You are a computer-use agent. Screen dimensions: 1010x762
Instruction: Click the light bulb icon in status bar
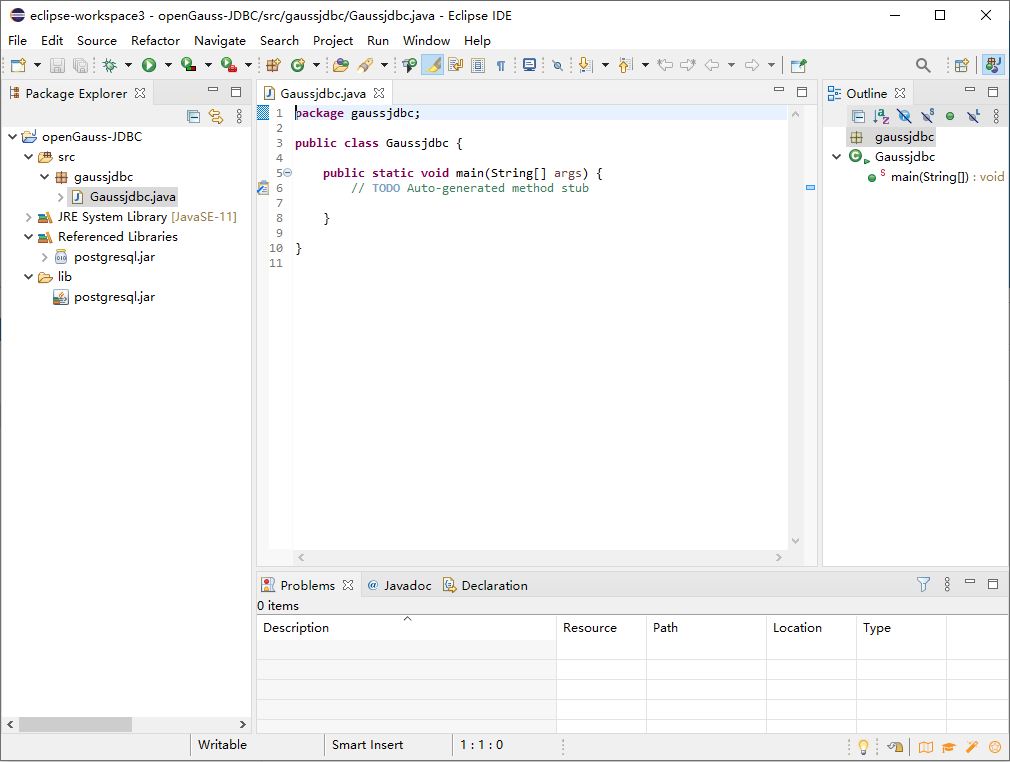click(863, 746)
